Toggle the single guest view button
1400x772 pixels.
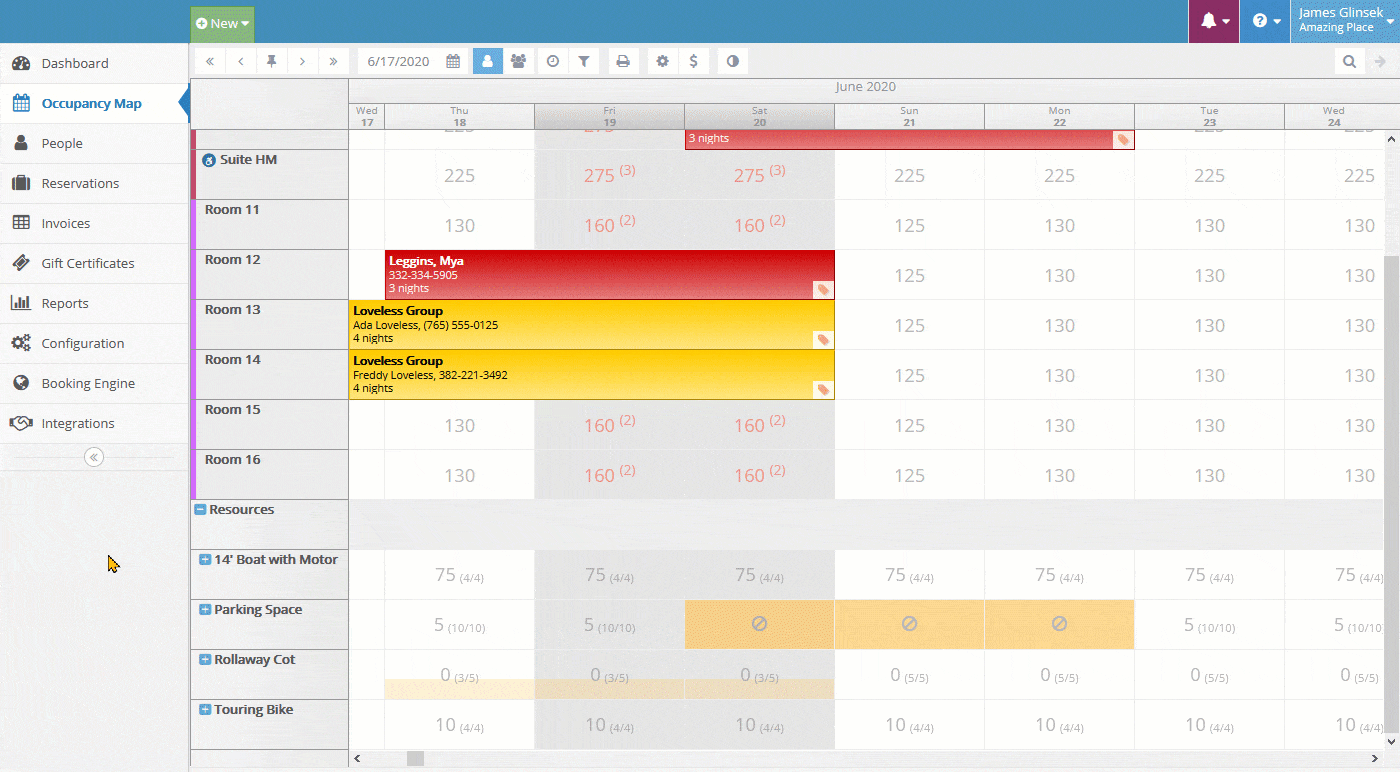point(488,61)
